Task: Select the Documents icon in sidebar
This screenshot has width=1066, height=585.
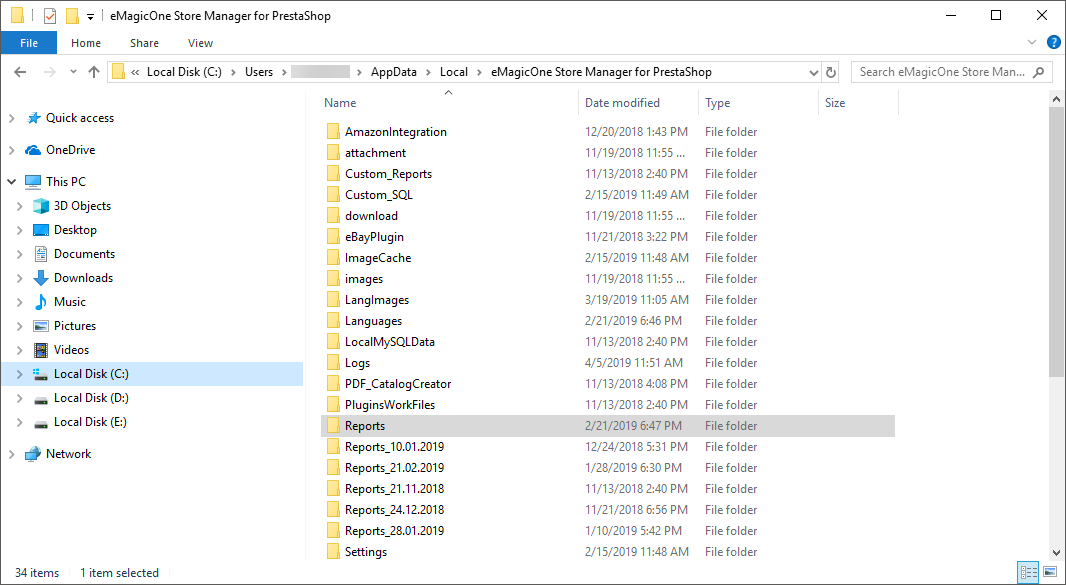Action: (x=41, y=254)
